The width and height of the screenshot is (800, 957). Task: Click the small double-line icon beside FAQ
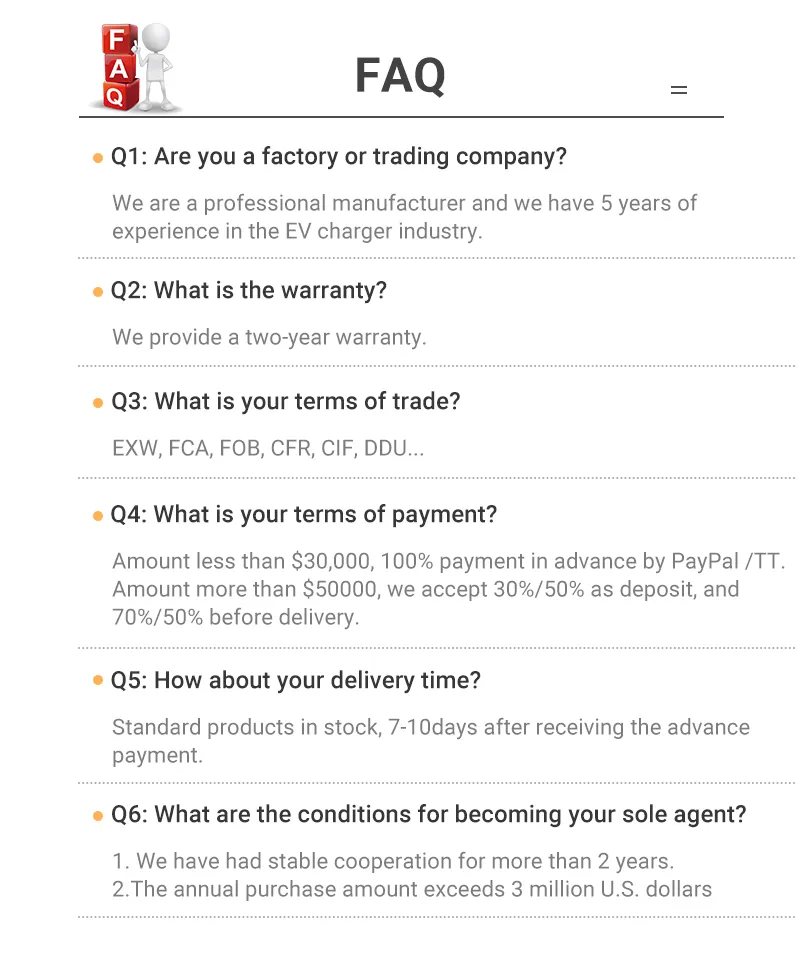tap(679, 90)
